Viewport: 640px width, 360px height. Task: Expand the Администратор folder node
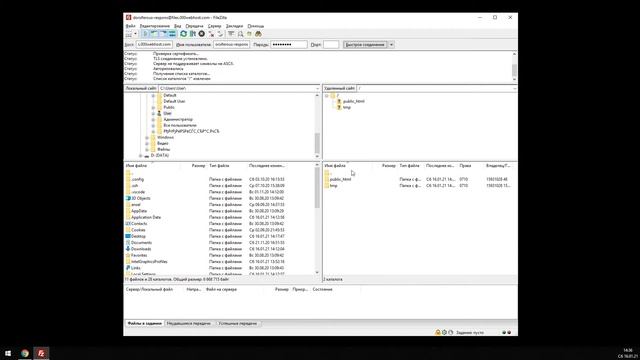153,120
